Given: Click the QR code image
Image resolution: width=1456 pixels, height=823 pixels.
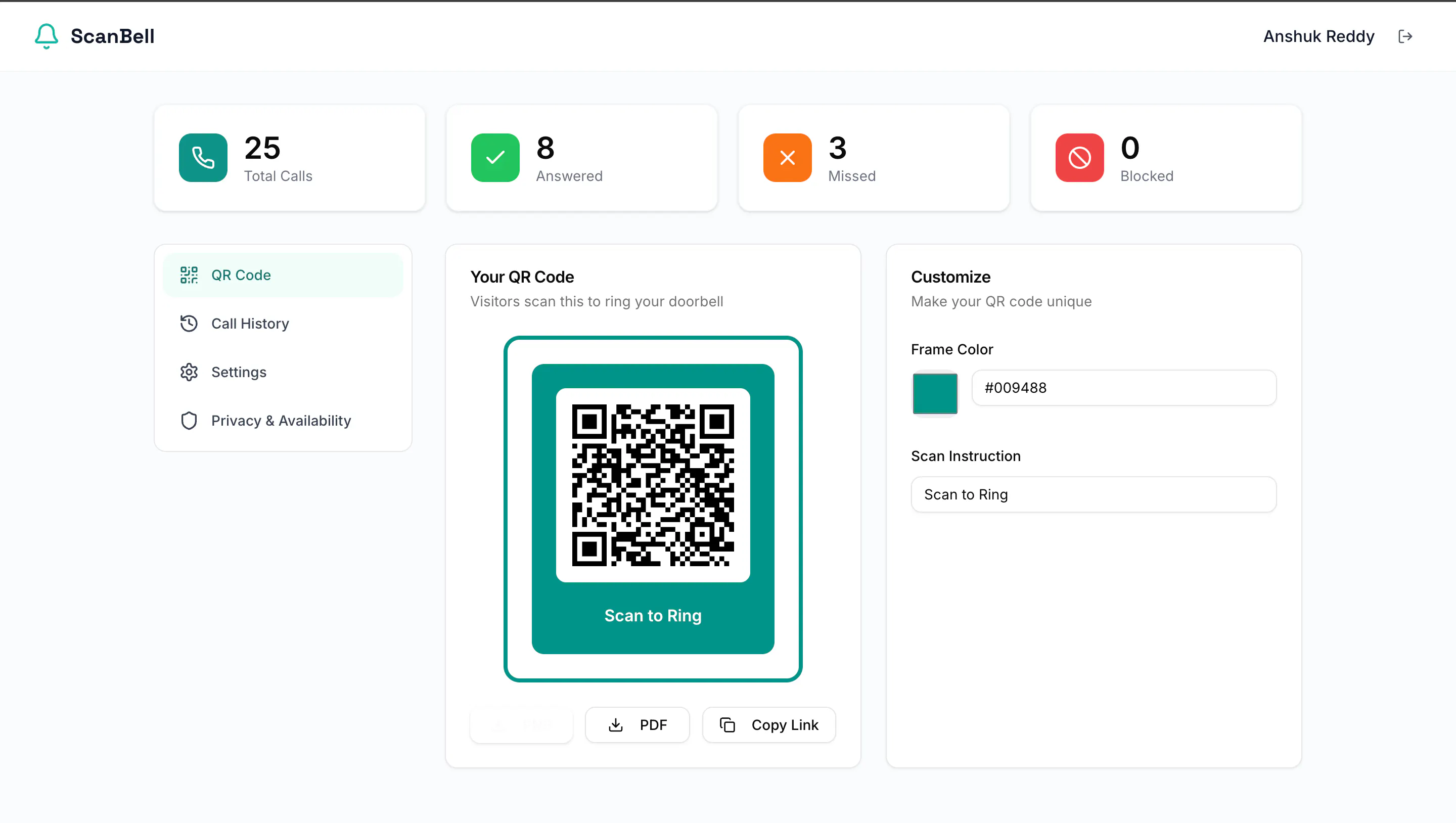Looking at the screenshot, I should (653, 485).
